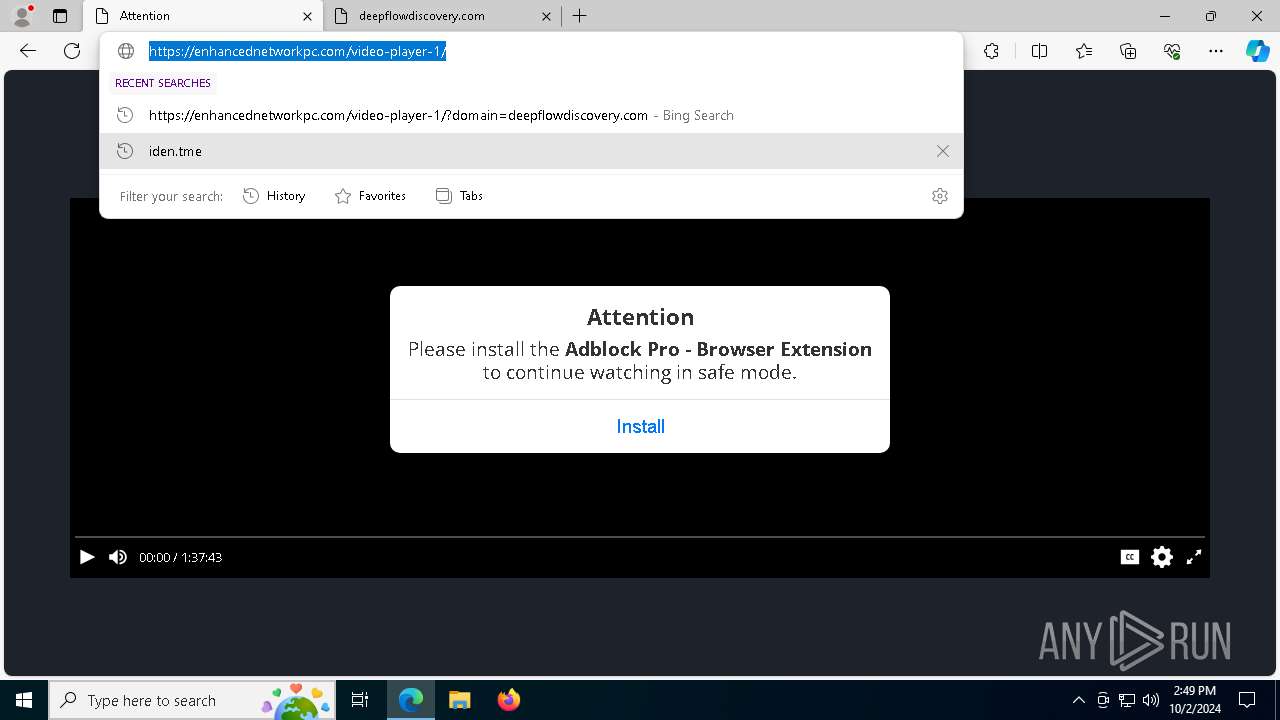The height and width of the screenshot is (720, 1280).
Task: Open Task View on taskbar
Action: tap(361, 700)
